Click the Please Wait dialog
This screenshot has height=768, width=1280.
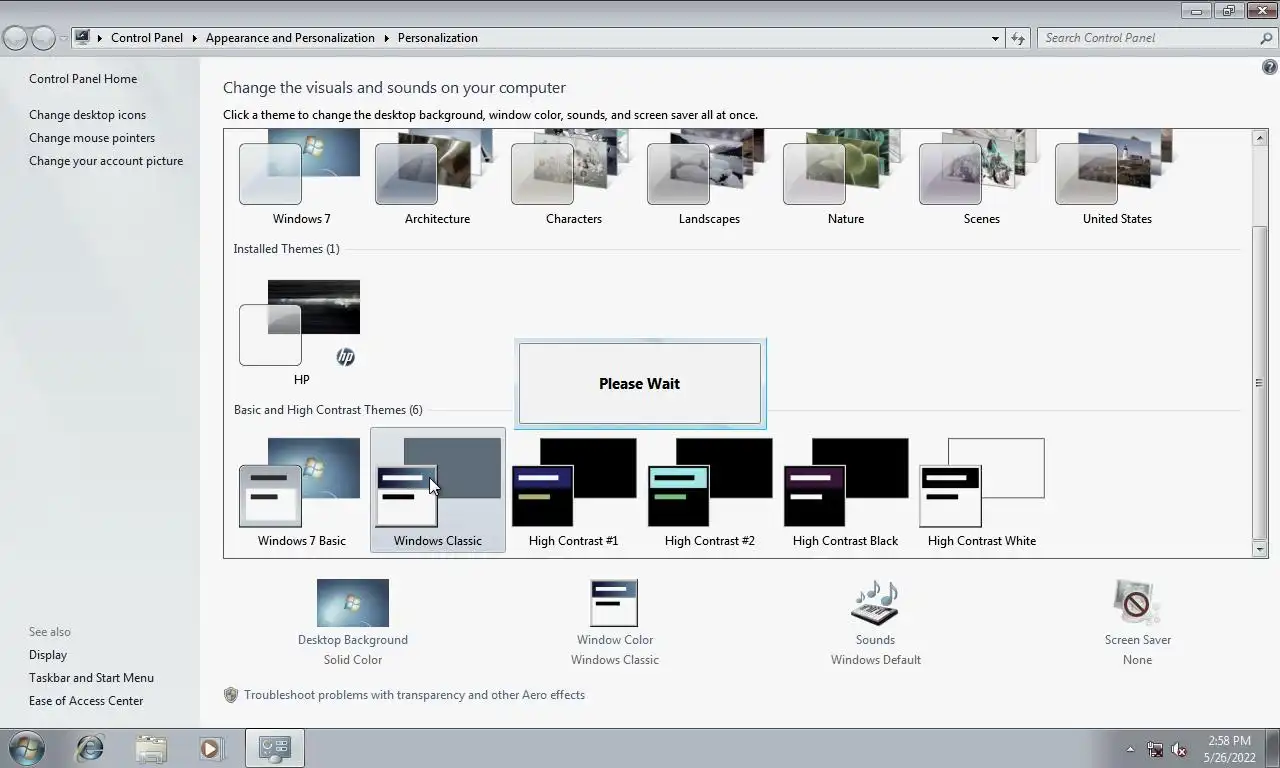640,384
